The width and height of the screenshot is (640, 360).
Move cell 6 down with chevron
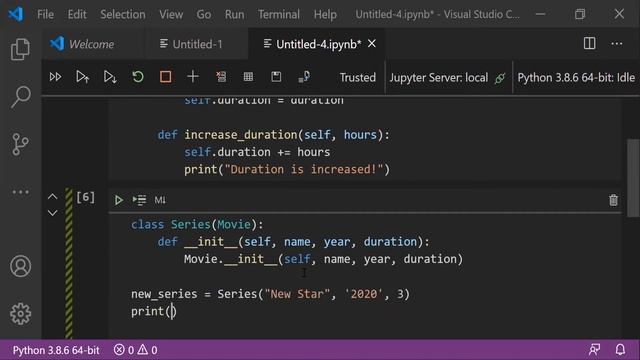point(53,213)
